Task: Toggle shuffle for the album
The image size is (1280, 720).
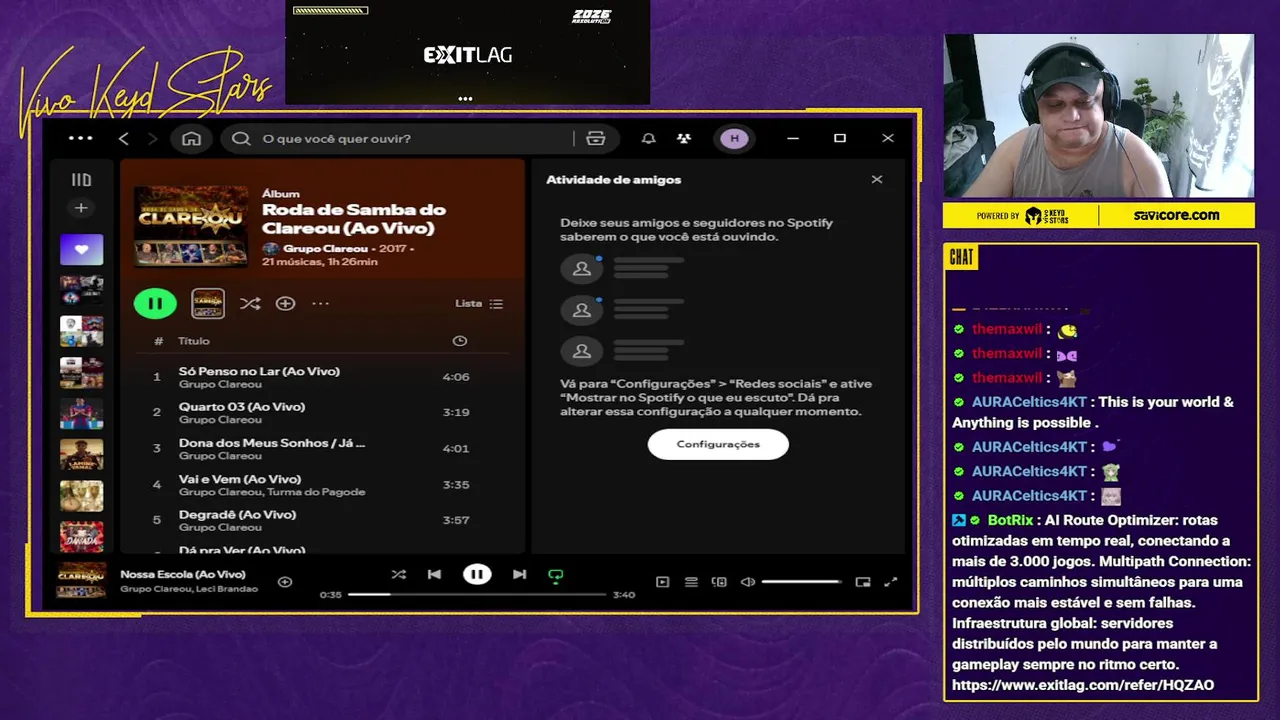Action: (250, 303)
